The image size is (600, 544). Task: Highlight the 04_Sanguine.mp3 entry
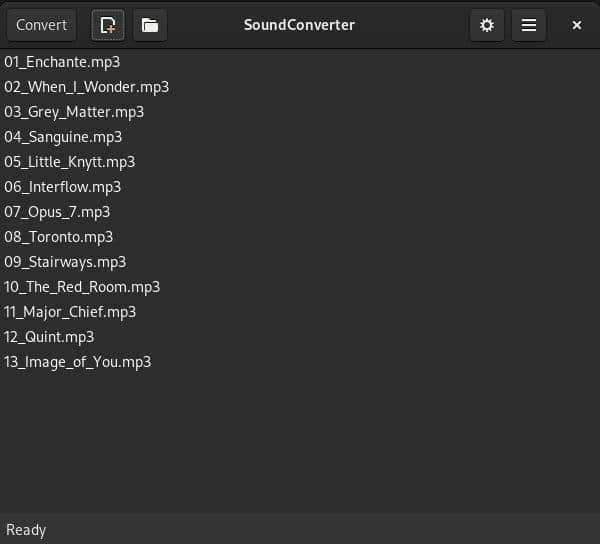point(63,137)
